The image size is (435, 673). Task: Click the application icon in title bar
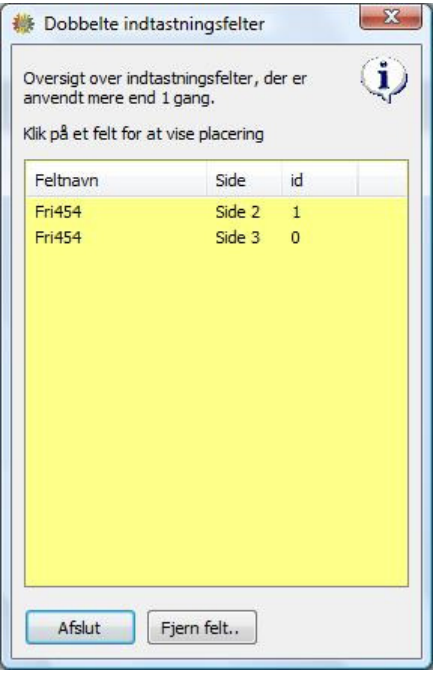coord(23,24)
